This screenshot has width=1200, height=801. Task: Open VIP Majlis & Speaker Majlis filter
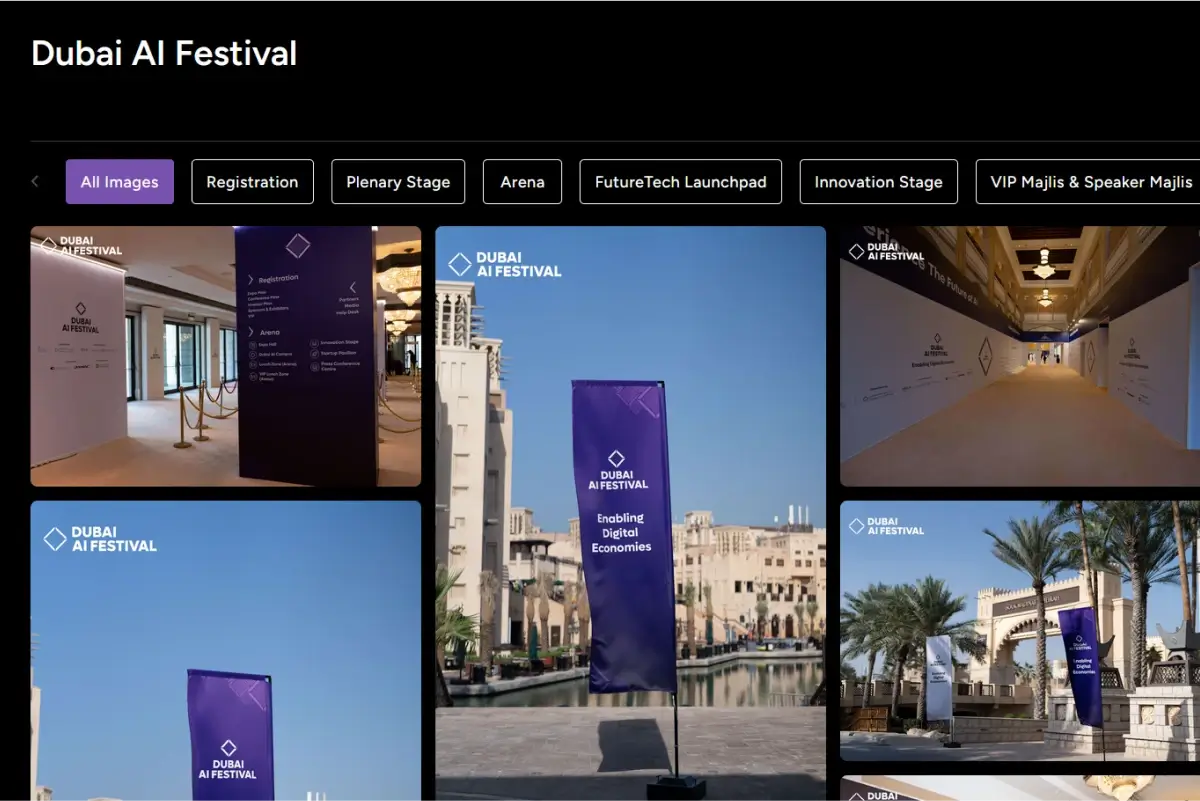[x=1088, y=182]
